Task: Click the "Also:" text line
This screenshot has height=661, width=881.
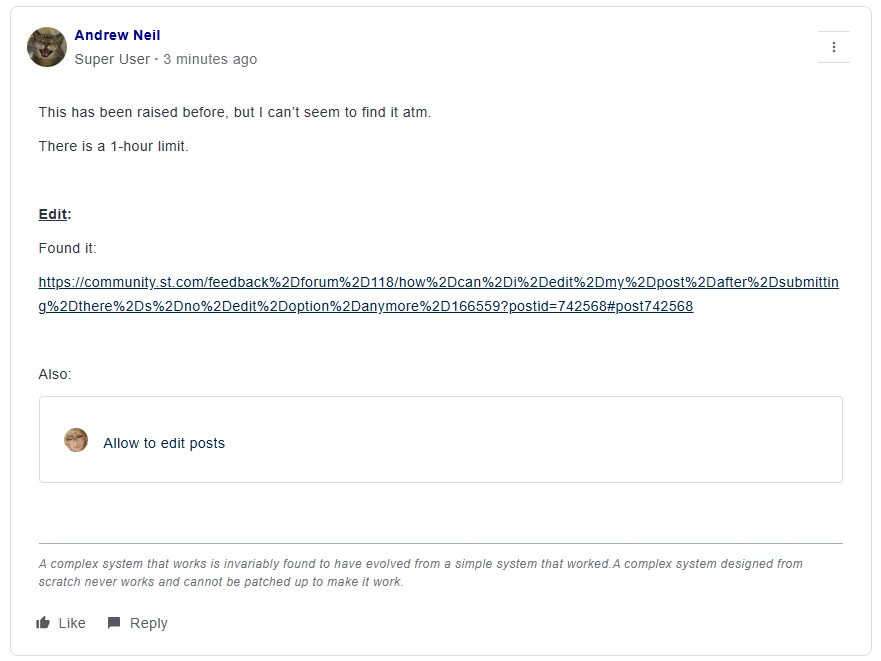Action: [55, 374]
